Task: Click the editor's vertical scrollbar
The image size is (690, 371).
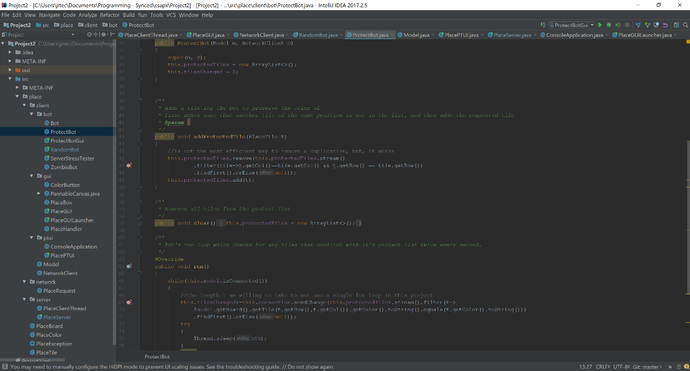Action: (x=687, y=217)
